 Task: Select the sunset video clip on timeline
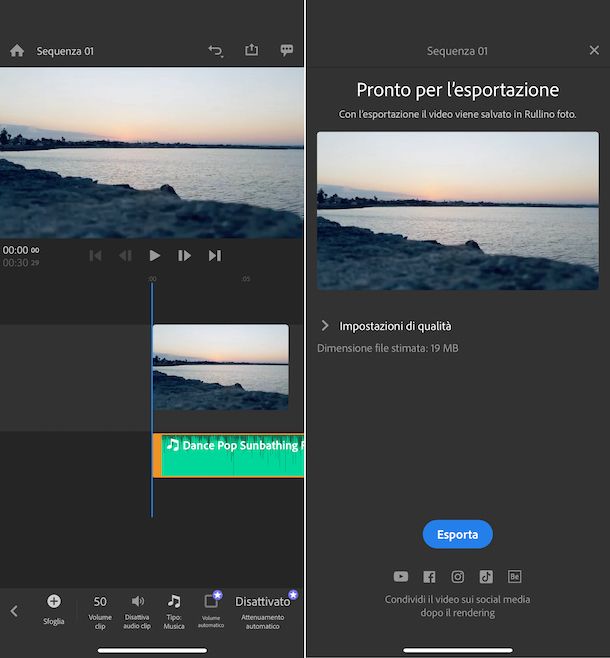point(221,367)
